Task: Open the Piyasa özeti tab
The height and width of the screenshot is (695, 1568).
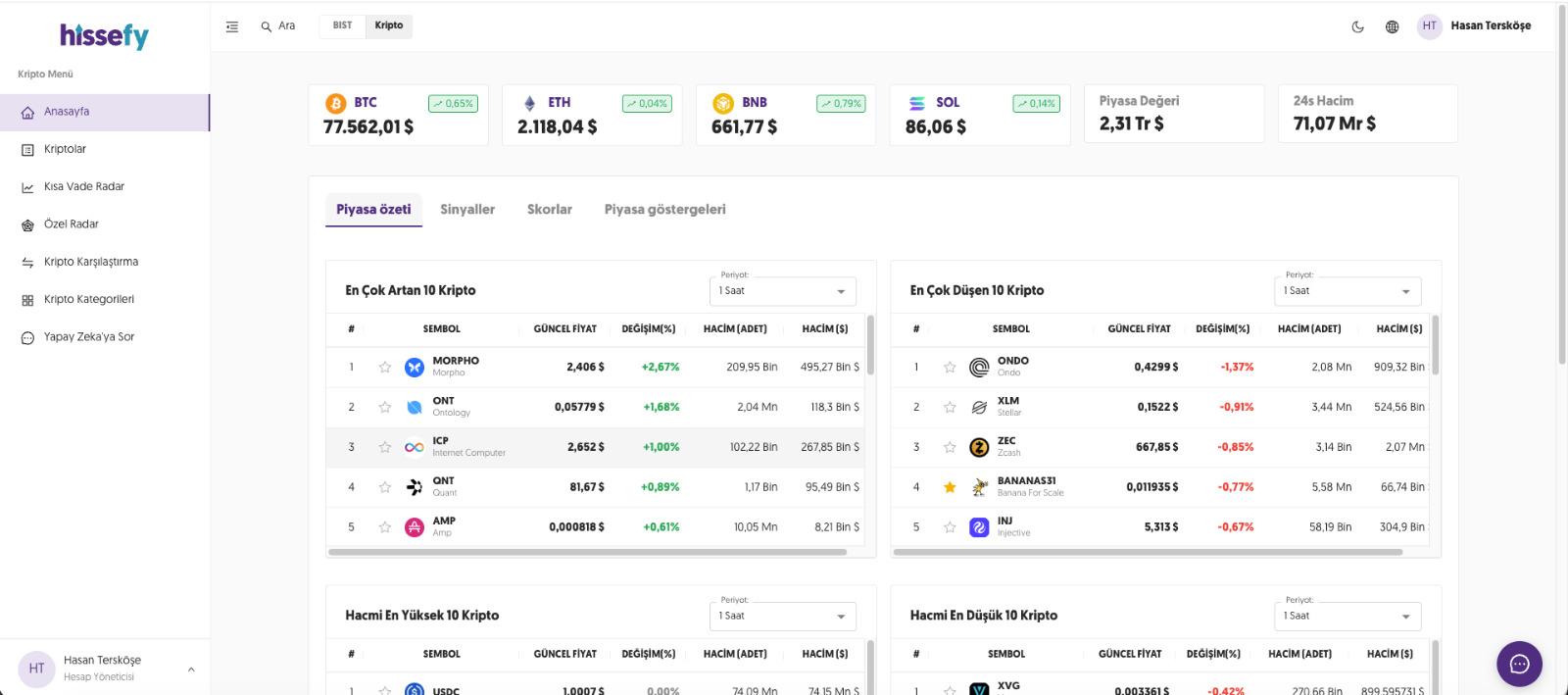Action: coord(373,210)
